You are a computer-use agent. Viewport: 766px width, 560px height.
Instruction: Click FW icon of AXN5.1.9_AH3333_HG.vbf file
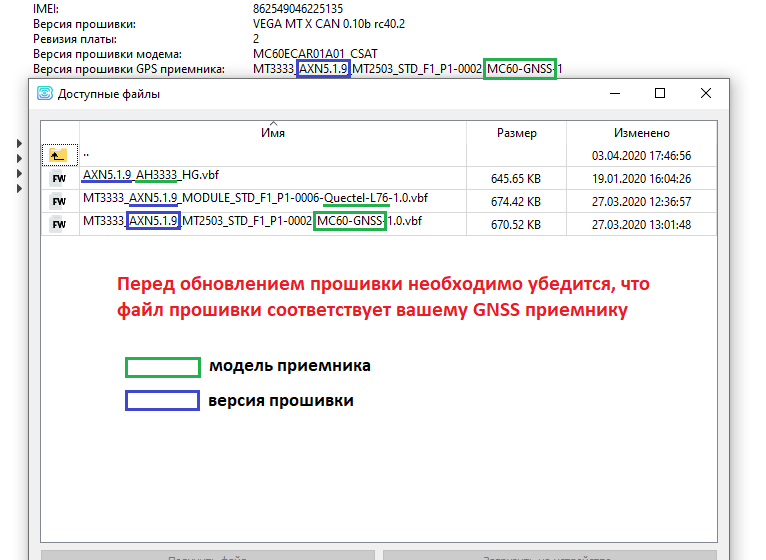(x=59, y=178)
